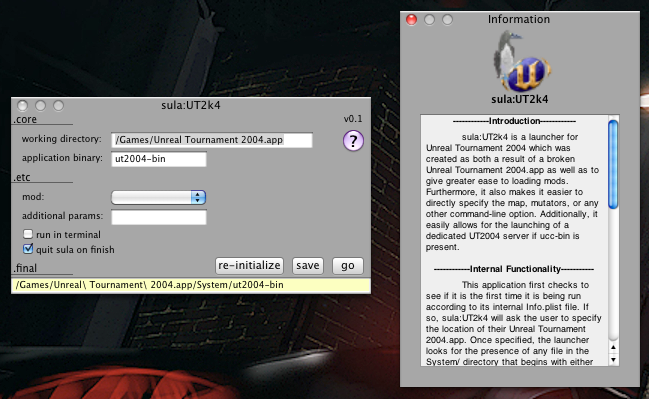Click the save button
This screenshot has width=649, height=399.
pos(308,265)
